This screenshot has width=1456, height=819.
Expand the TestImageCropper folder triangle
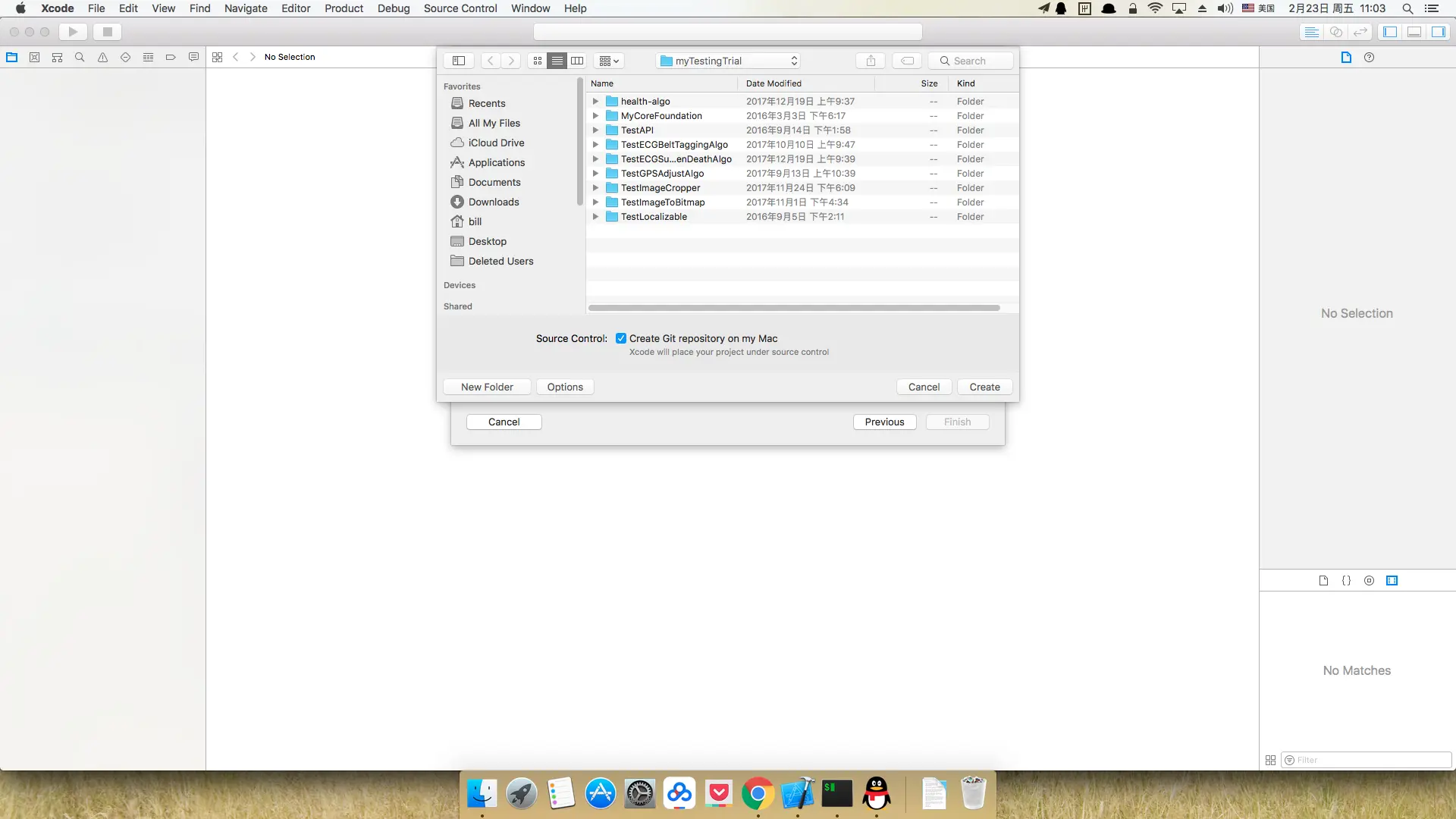596,187
